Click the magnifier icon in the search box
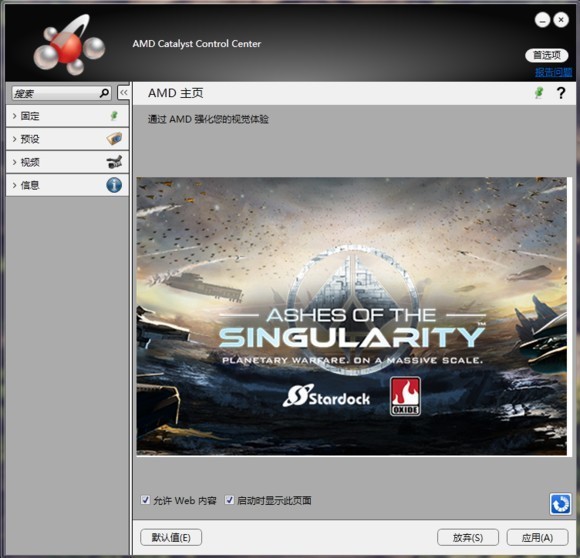Viewport: 580px width, 558px height. pos(104,93)
